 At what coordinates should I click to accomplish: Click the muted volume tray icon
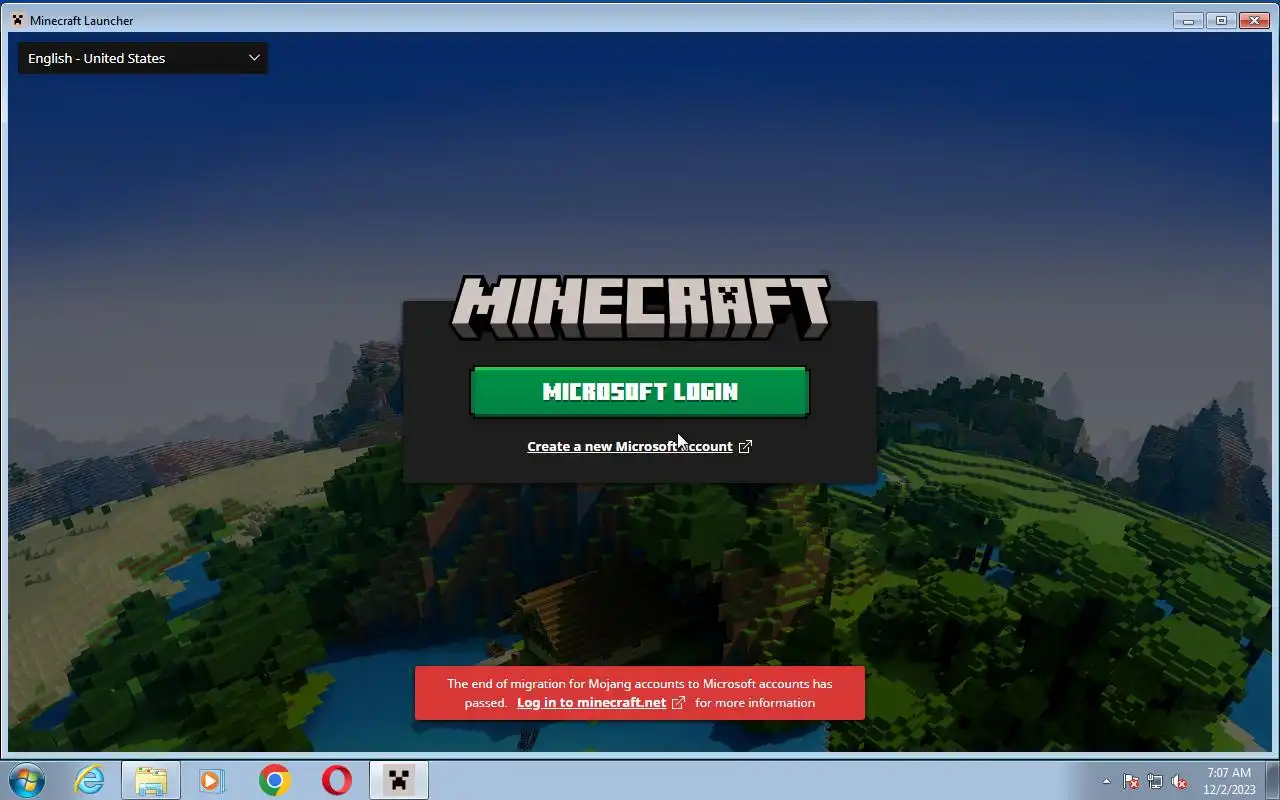(x=1180, y=781)
